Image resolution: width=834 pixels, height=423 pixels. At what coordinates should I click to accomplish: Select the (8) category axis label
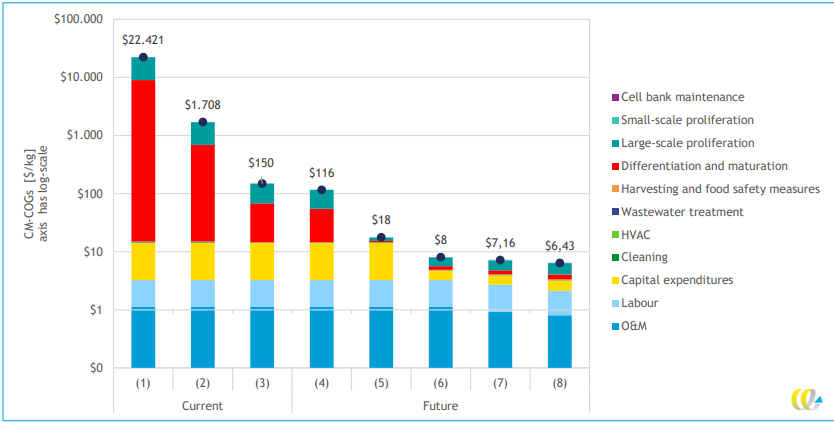point(560,383)
